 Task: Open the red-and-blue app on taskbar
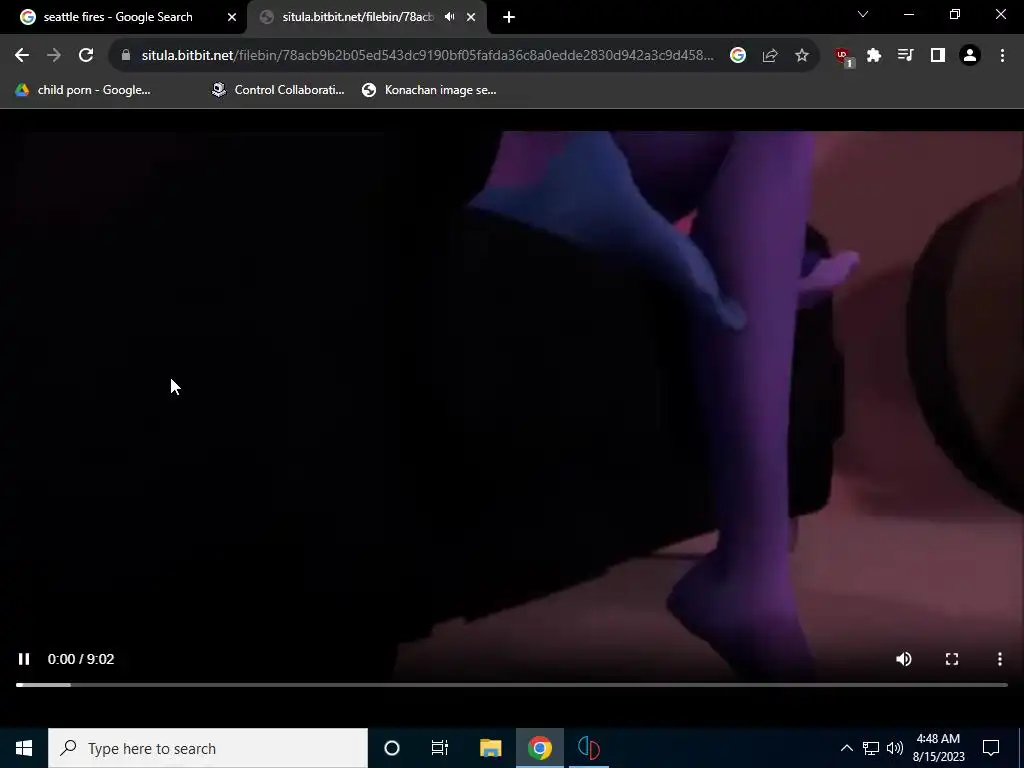coord(588,748)
